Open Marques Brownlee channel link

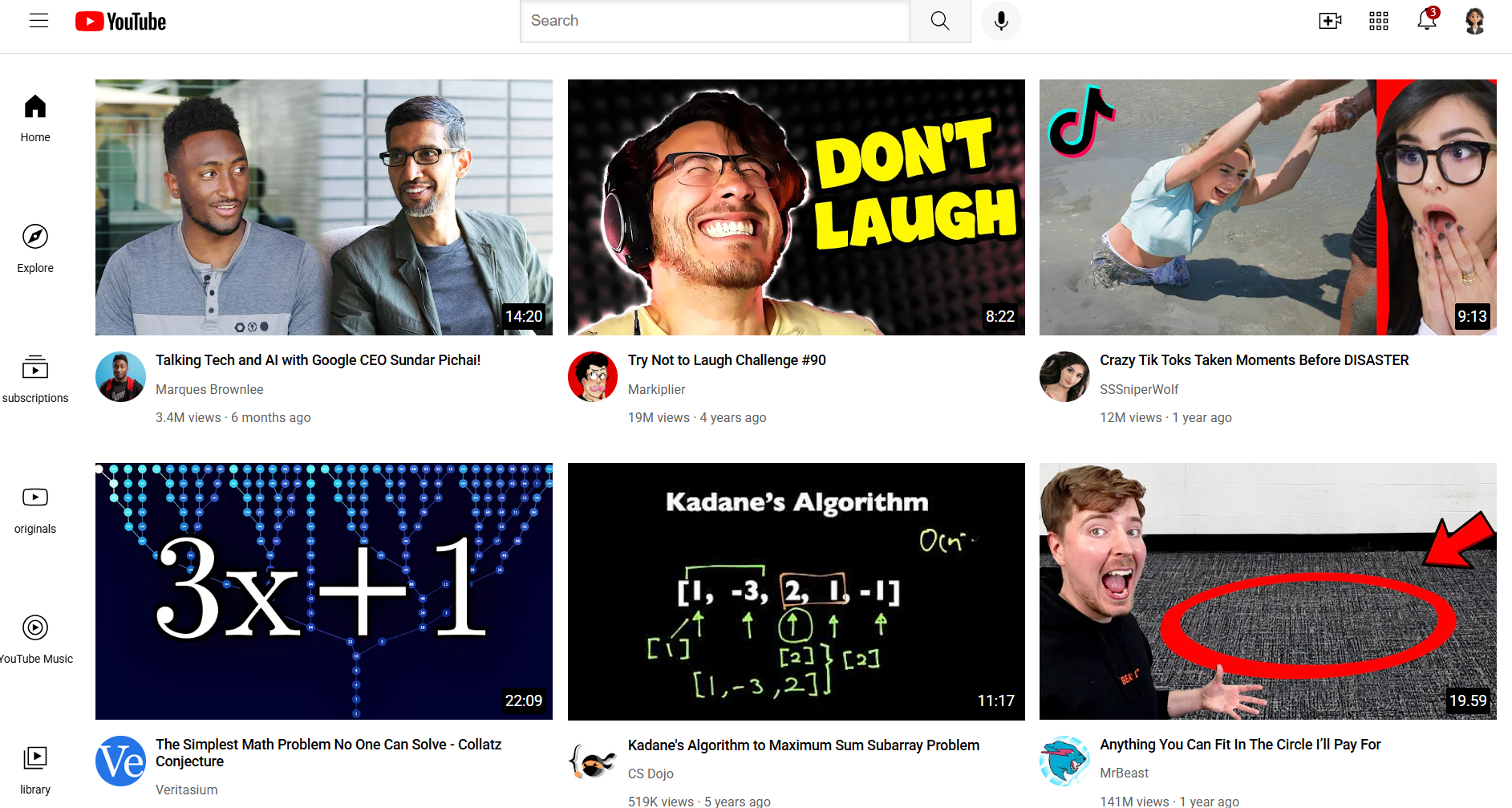[209, 389]
